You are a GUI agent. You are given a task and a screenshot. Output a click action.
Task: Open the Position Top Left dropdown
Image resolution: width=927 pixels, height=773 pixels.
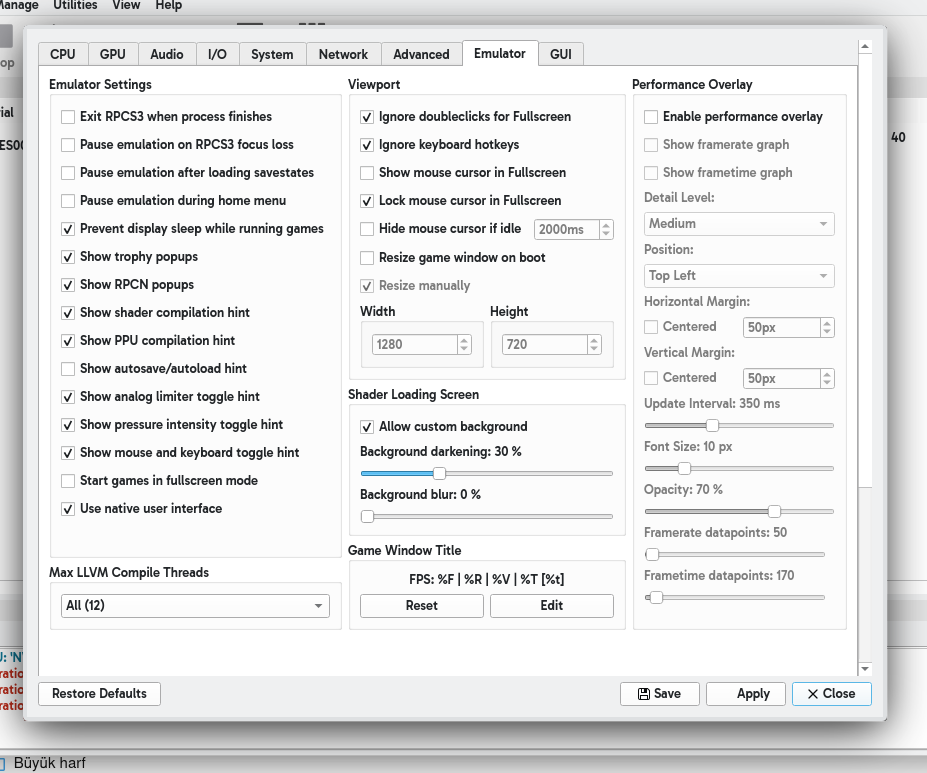[739, 276]
